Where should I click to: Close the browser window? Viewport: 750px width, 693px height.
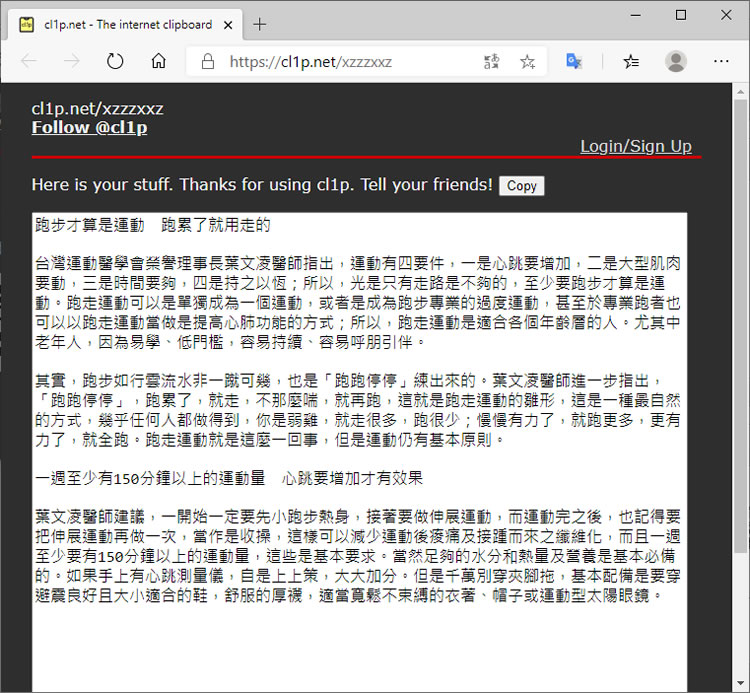[726, 15]
